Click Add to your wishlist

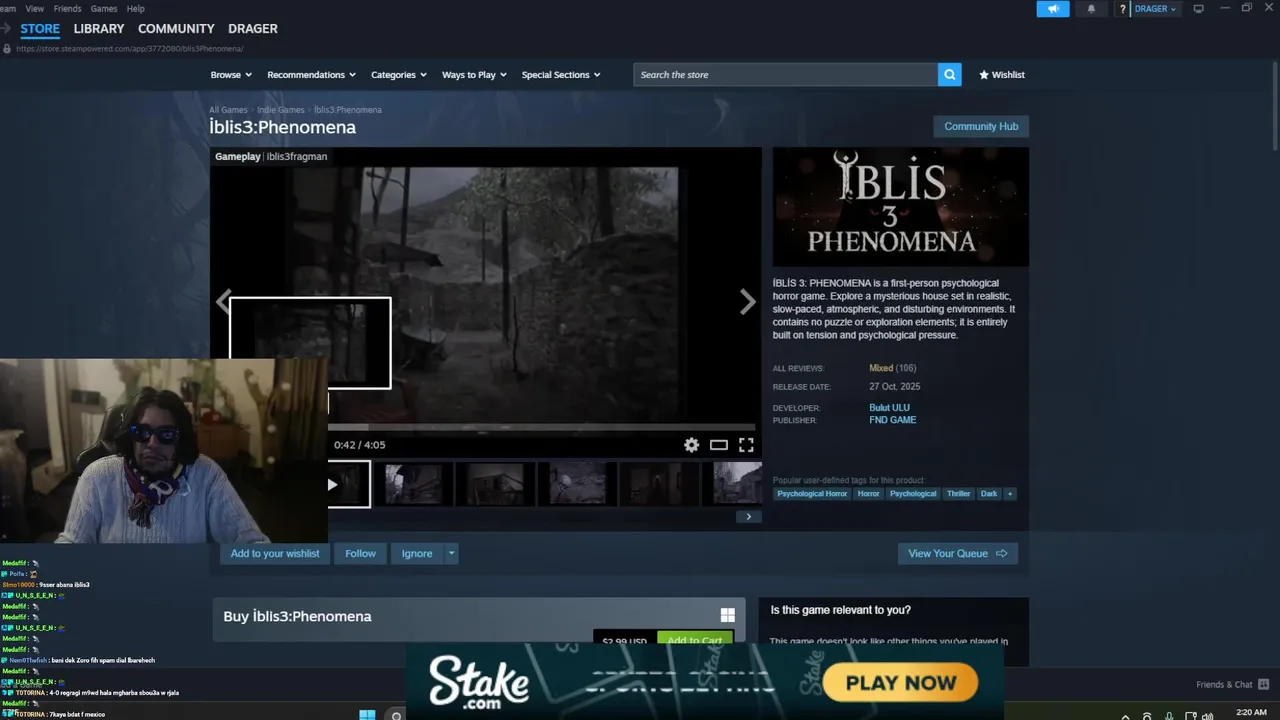click(x=275, y=553)
